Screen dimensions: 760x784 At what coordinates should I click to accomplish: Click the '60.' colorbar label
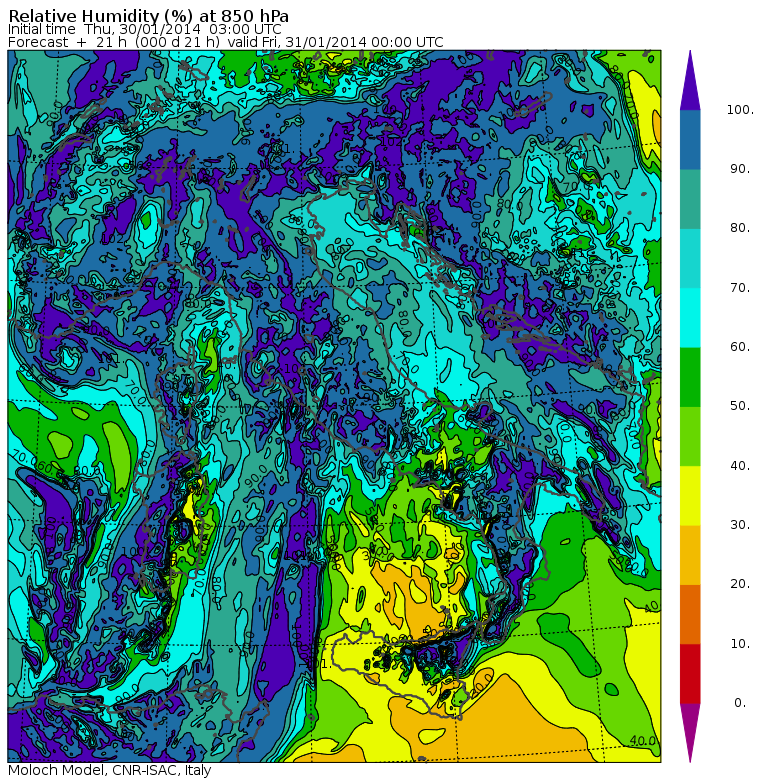(x=740, y=347)
